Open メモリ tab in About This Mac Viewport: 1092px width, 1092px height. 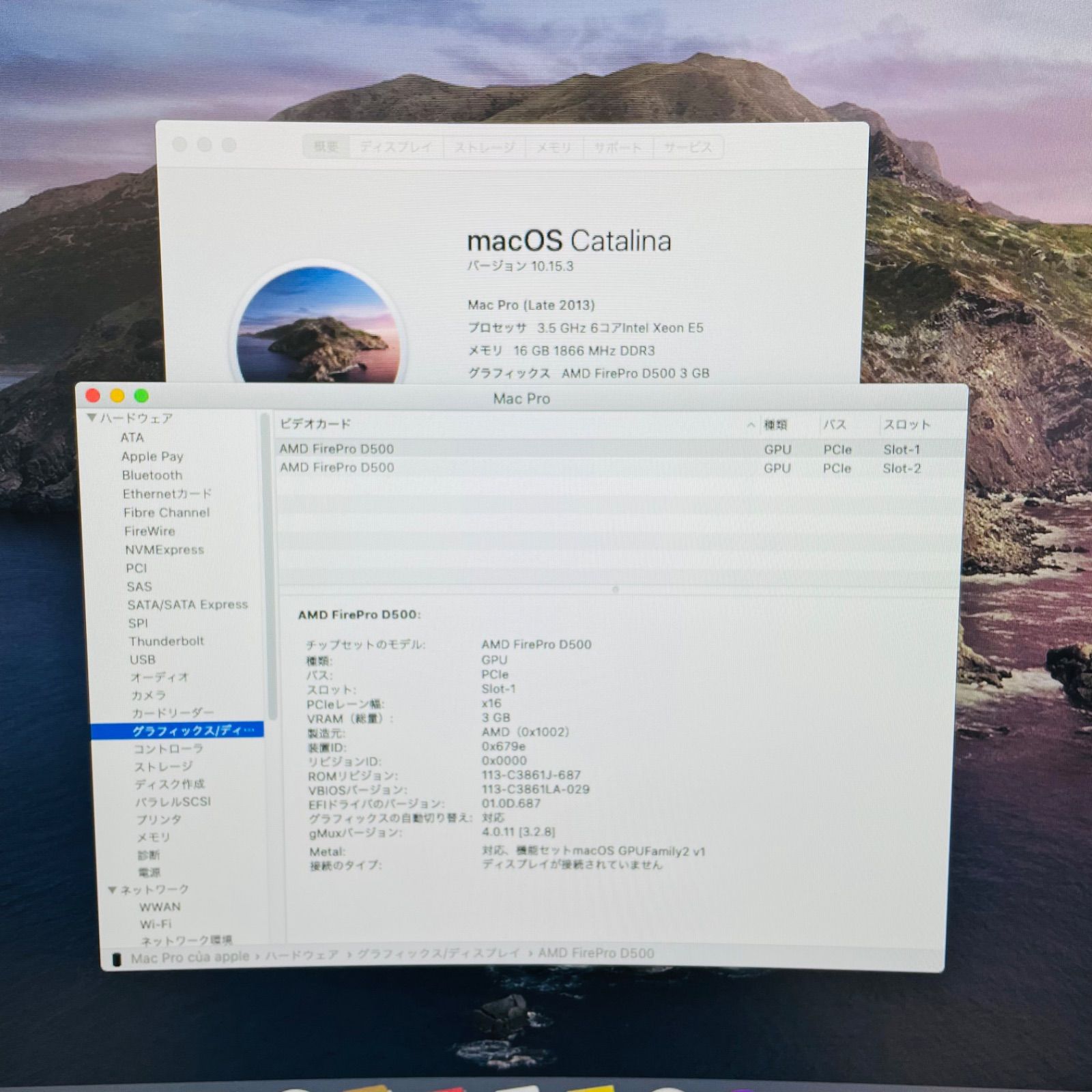(x=554, y=147)
